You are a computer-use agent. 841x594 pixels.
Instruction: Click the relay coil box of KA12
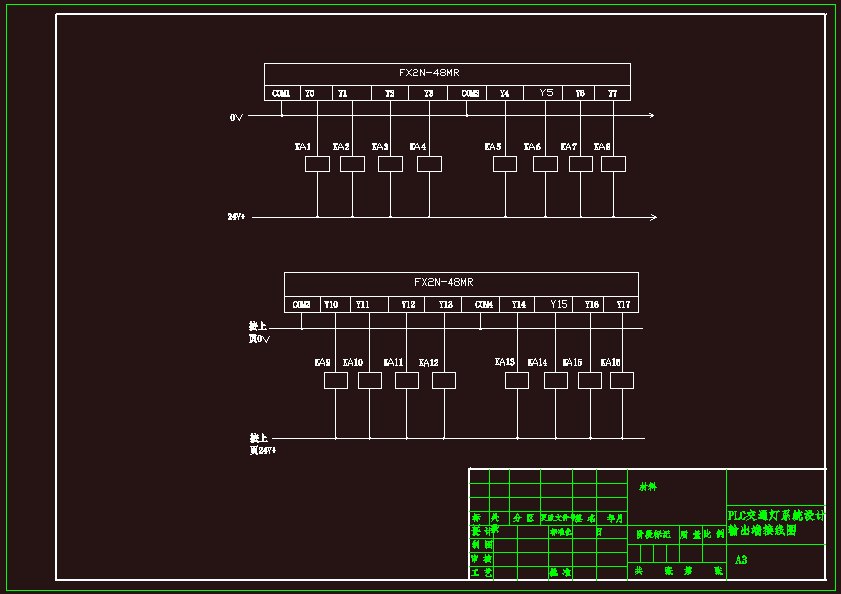444,380
